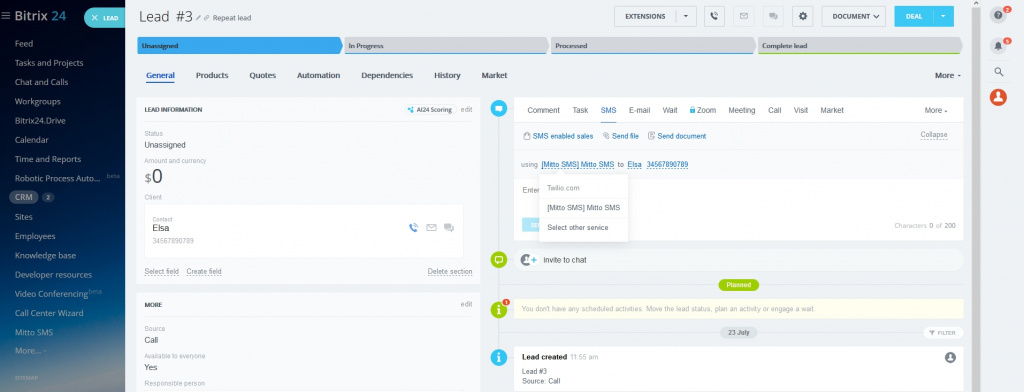Open notifications bell icon

998,46
